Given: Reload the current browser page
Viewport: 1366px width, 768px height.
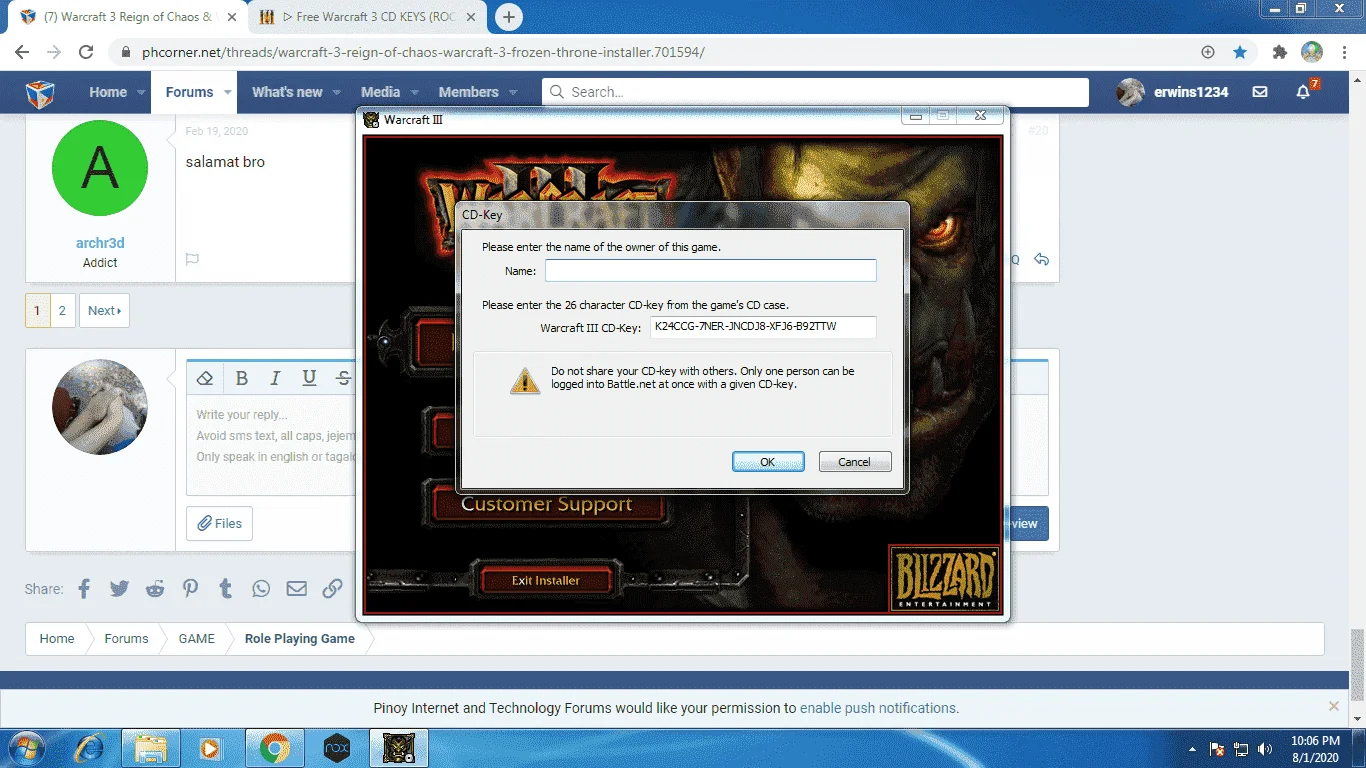Looking at the screenshot, I should [x=86, y=52].
